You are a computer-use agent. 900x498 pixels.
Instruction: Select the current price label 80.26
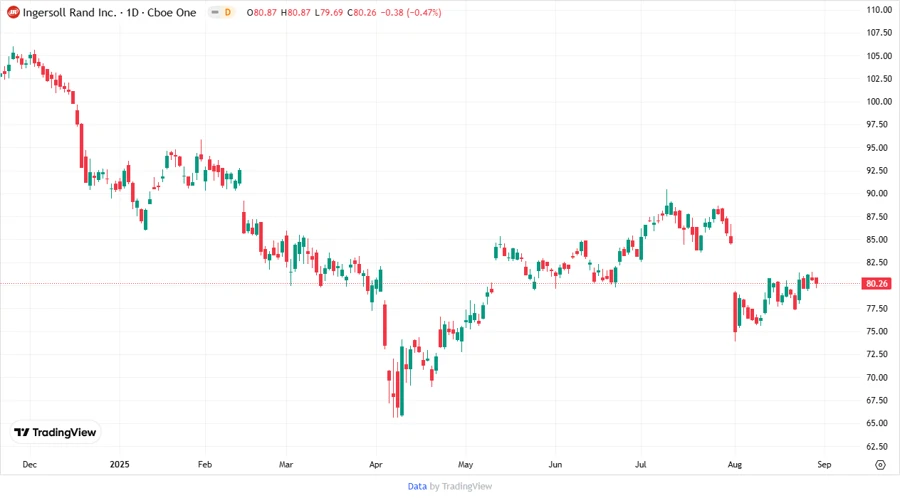click(x=876, y=283)
